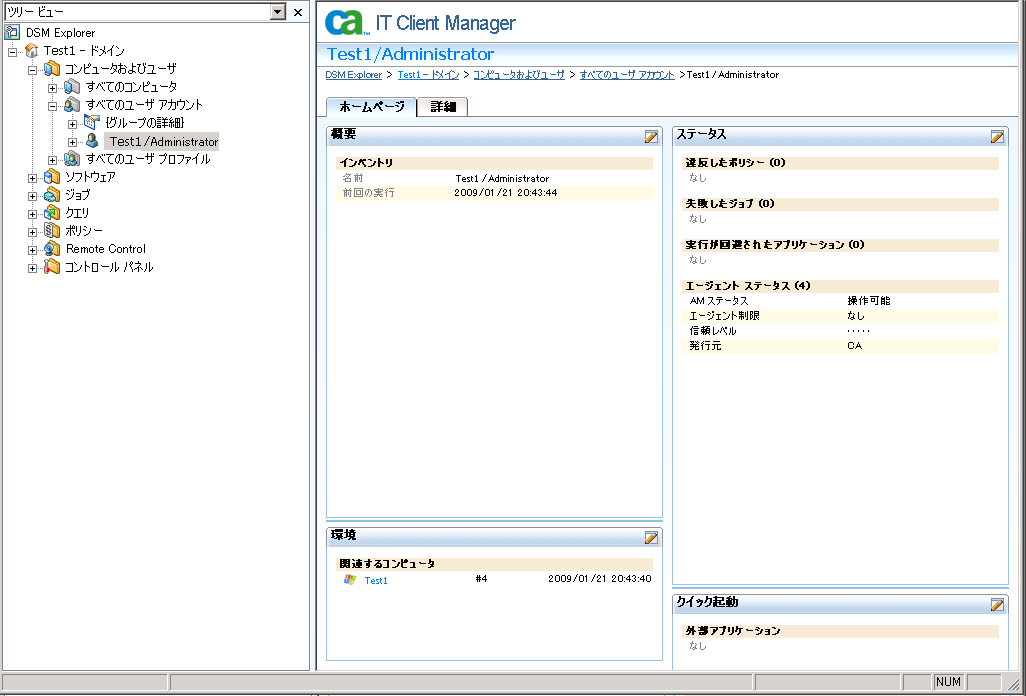The width and height of the screenshot is (1026, 696).
Task: Click the pencil icon on the ステータス panel
Action: click(997, 136)
